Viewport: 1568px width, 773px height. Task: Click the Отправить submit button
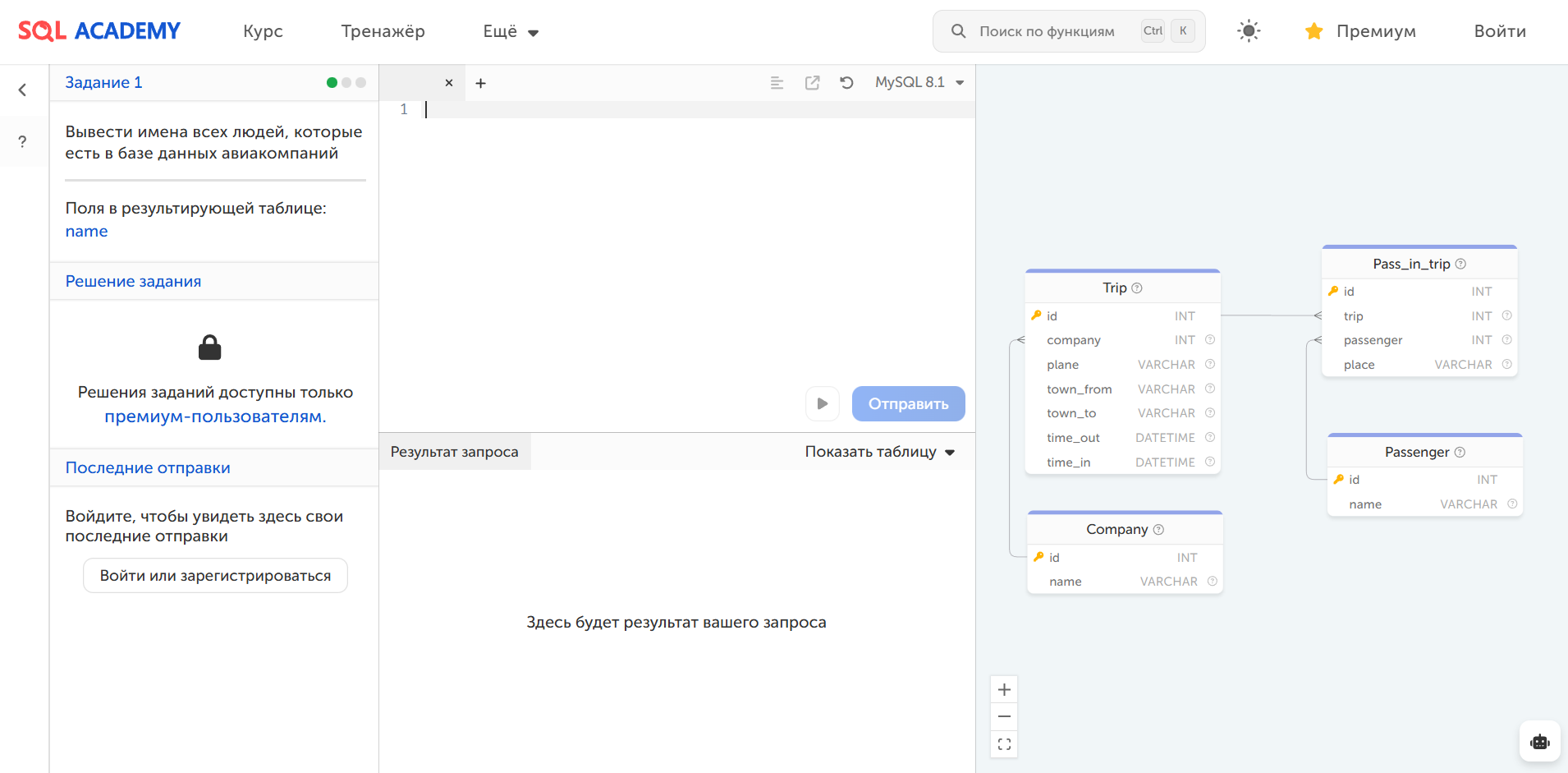tap(908, 403)
